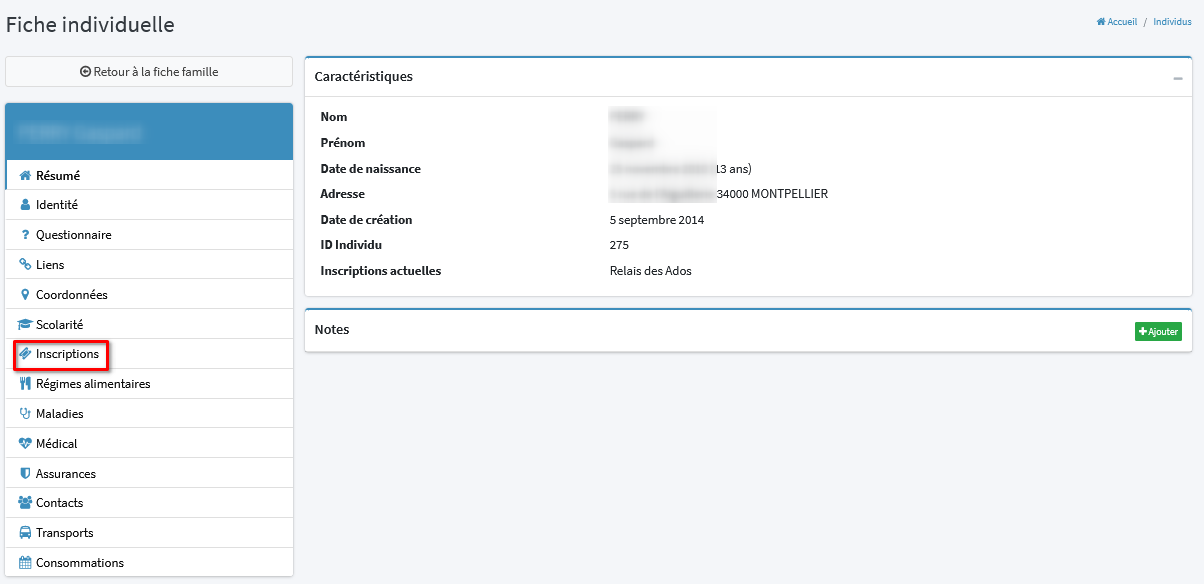Open the Individus breadcrumb link
1204x584 pixels.
[1172, 22]
